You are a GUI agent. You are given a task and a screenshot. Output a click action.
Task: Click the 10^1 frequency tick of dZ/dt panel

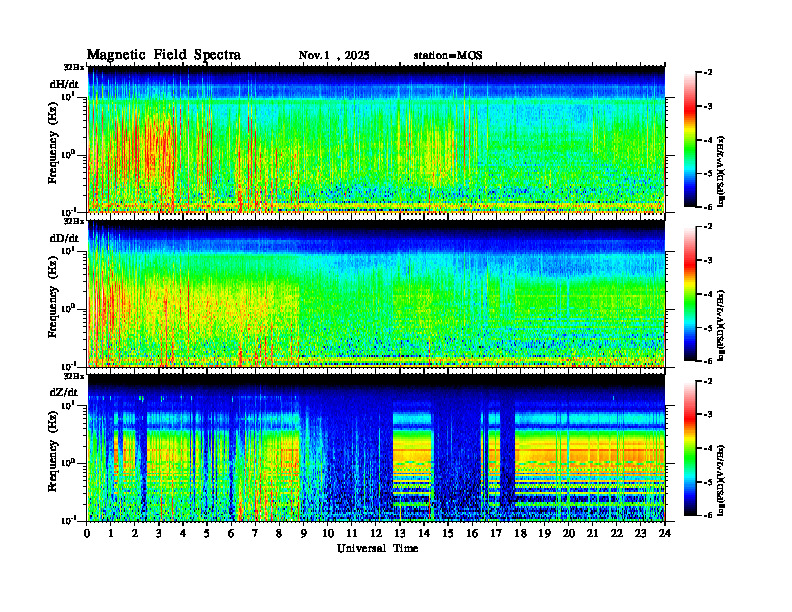[68, 404]
